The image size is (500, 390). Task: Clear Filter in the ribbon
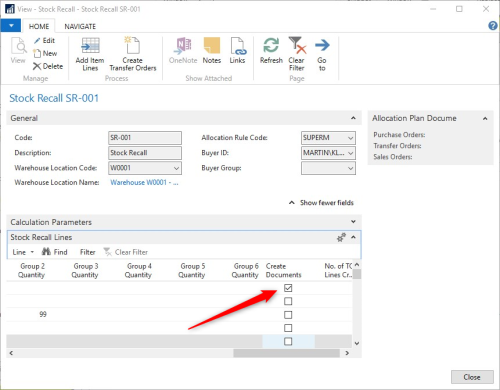tap(297, 54)
